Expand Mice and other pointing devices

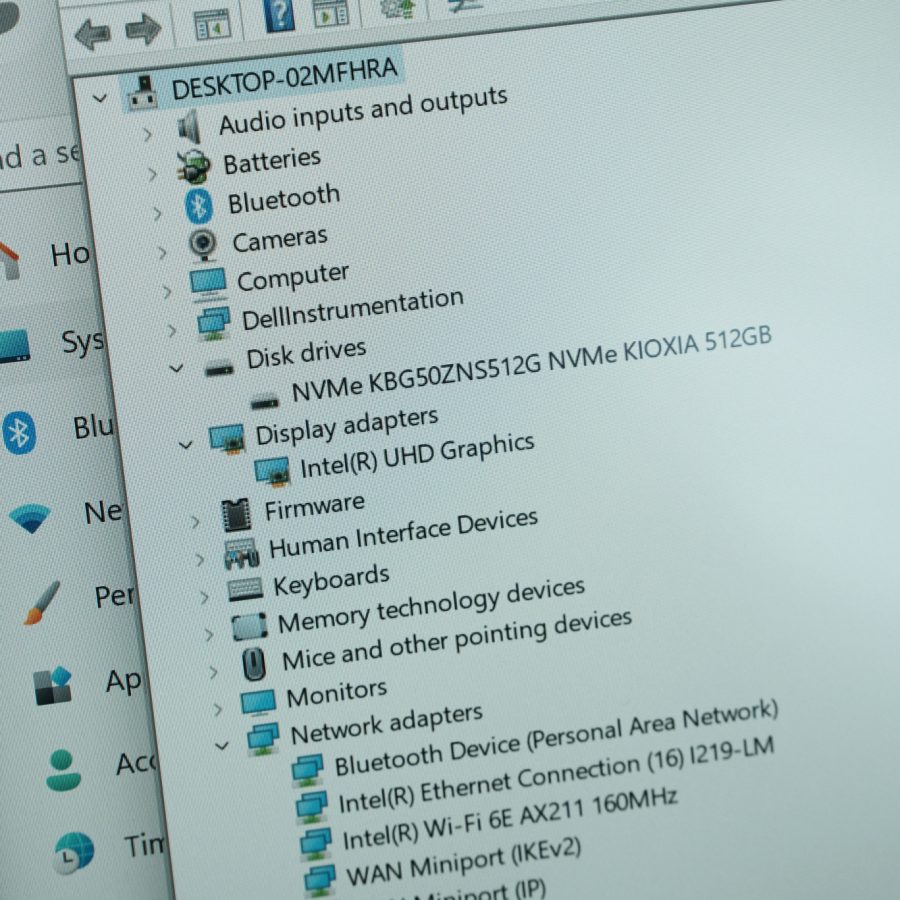tap(214, 673)
